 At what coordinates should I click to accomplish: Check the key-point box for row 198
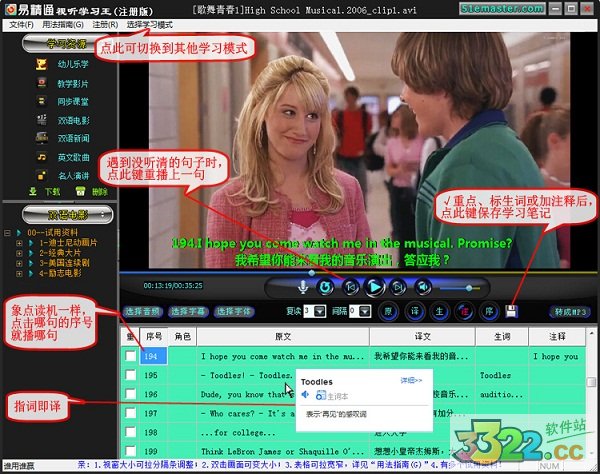(130, 432)
